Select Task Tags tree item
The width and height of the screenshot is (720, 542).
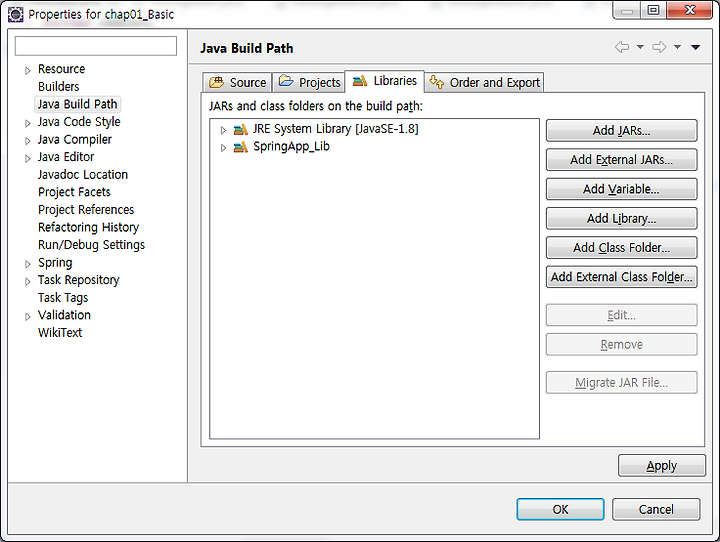coord(63,298)
